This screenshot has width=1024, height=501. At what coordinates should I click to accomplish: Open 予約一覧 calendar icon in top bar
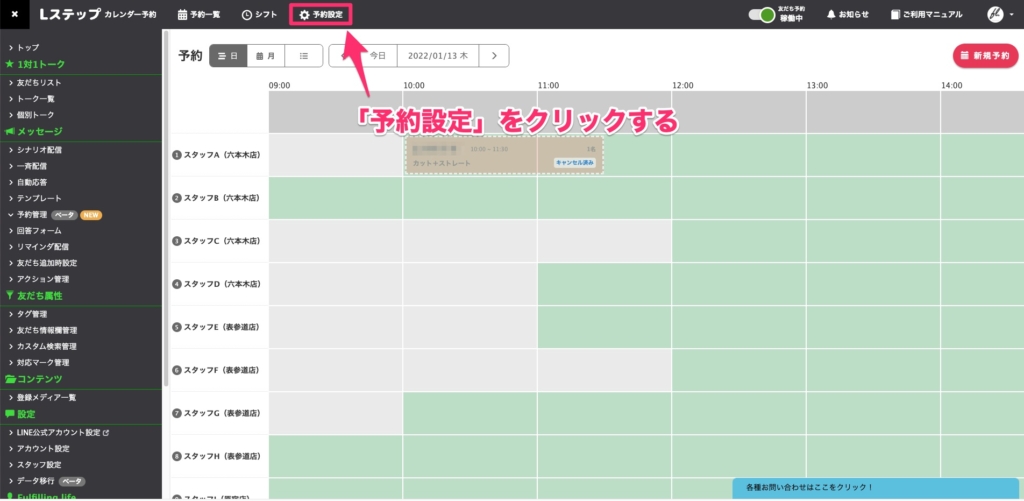182,15
